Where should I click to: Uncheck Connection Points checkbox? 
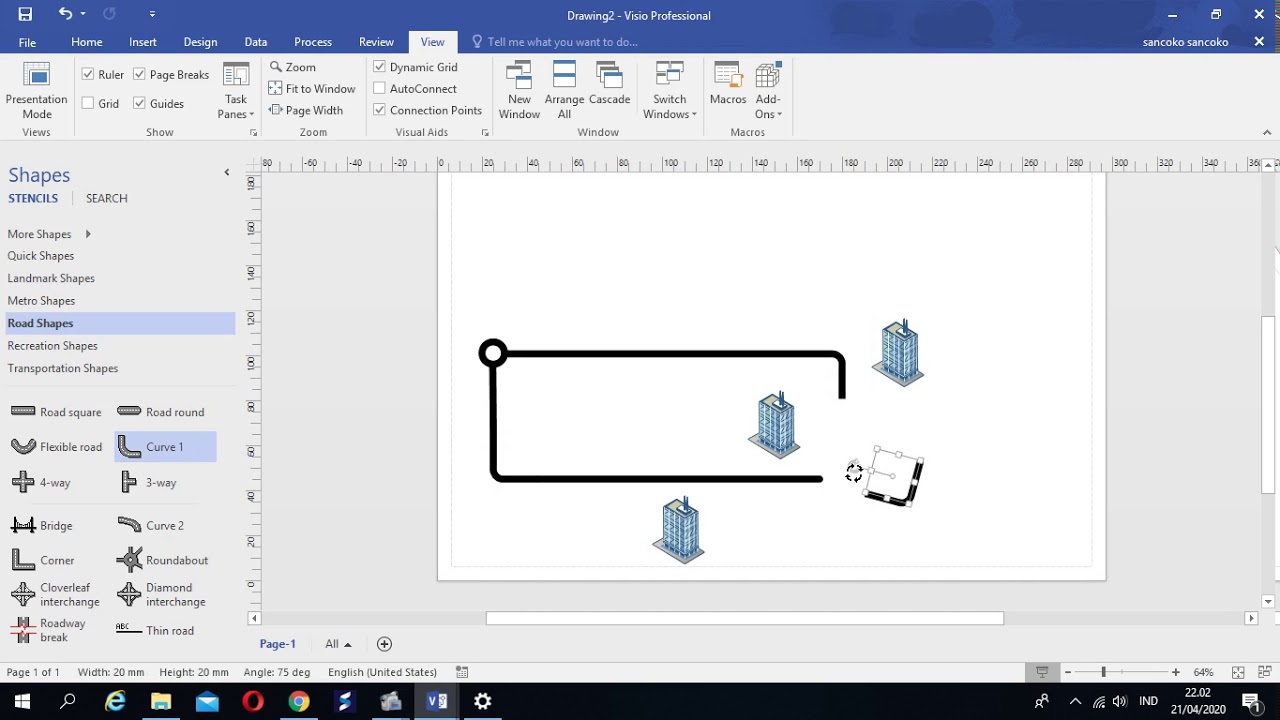[x=379, y=110]
